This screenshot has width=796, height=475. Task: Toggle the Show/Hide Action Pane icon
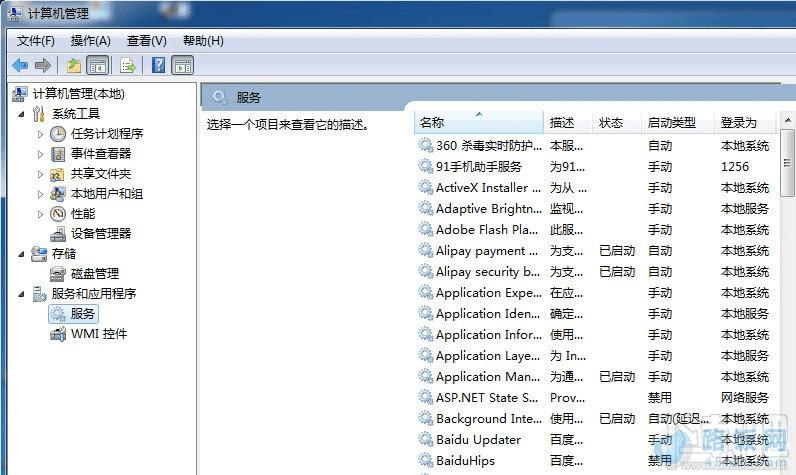pyautogui.click(x=182, y=65)
